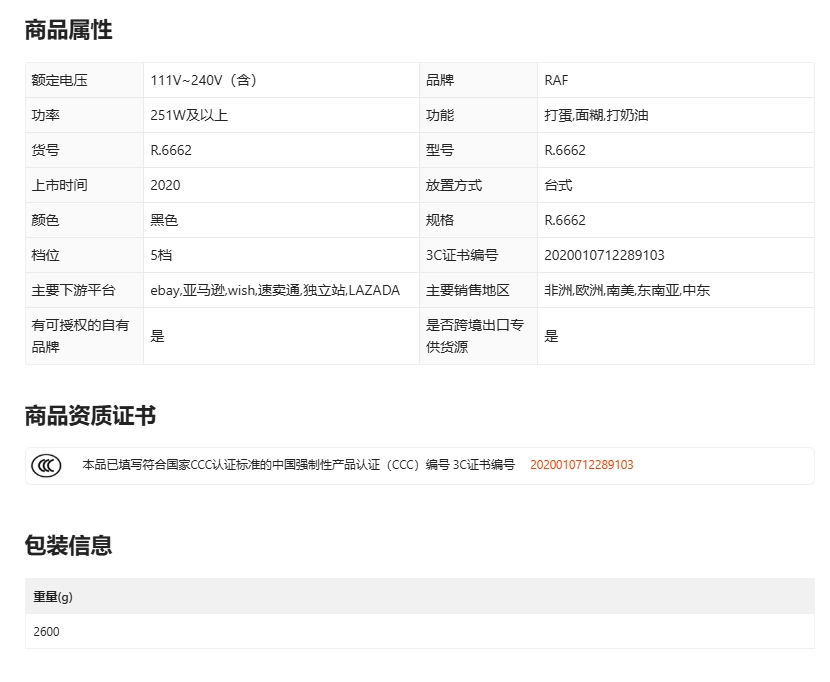Select the main sales regions value
Image resolution: width=830 pixels, height=682 pixels.
(x=627, y=290)
